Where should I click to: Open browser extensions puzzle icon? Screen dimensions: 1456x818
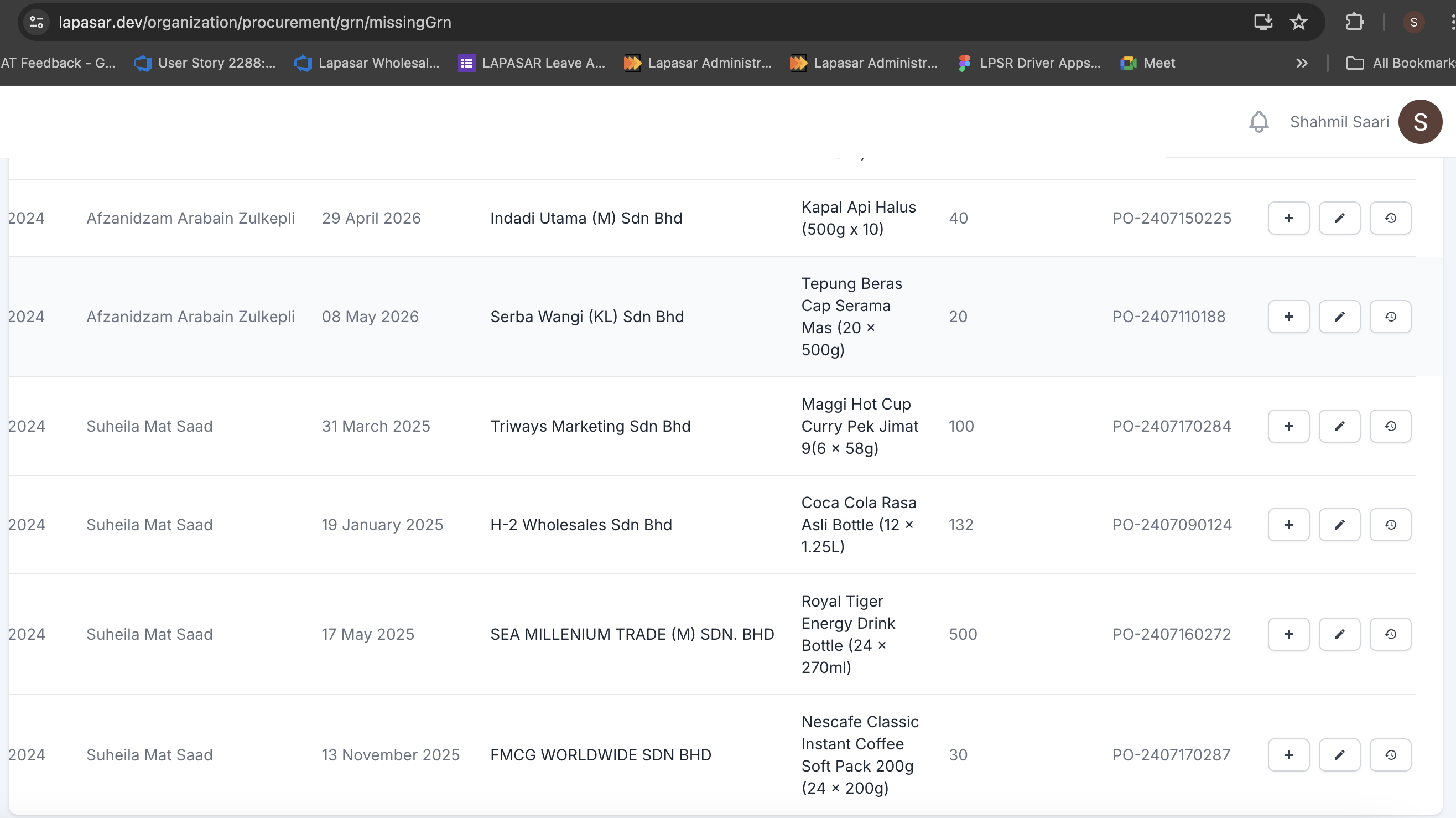click(x=1354, y=22)
